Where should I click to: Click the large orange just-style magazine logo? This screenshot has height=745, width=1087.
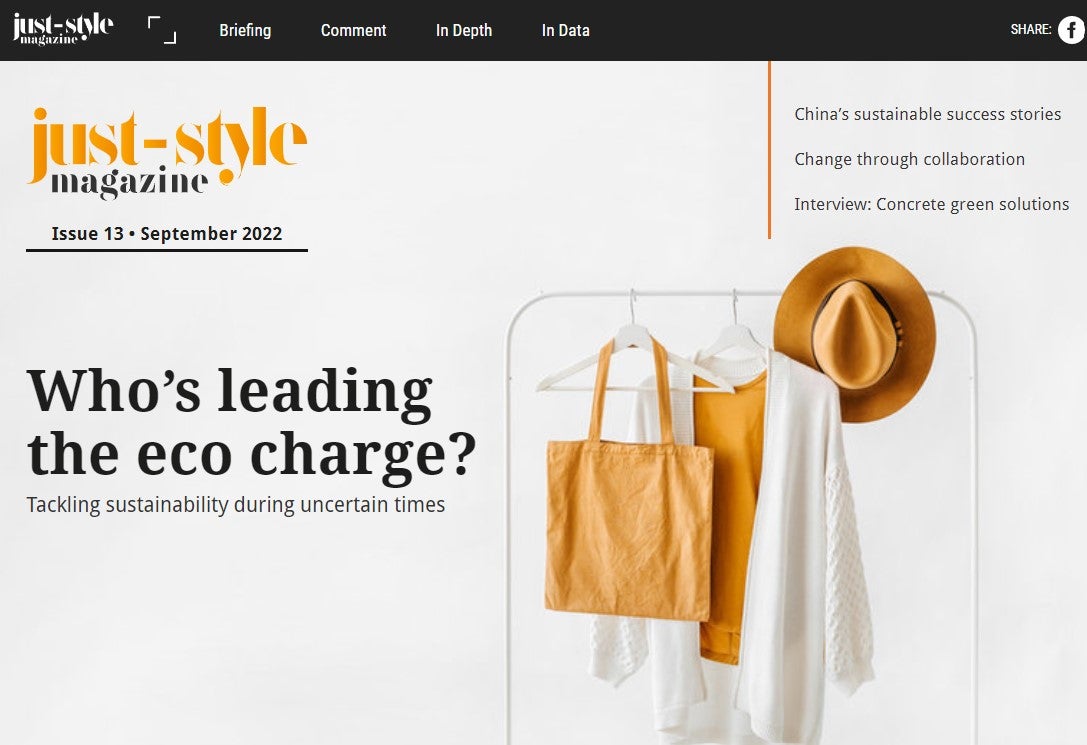coord(166,152)
